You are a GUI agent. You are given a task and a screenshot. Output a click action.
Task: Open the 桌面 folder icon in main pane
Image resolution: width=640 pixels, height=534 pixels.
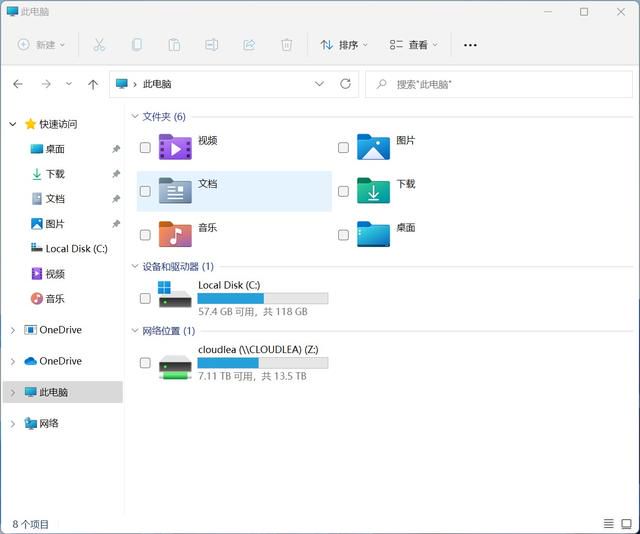point(373,234)
